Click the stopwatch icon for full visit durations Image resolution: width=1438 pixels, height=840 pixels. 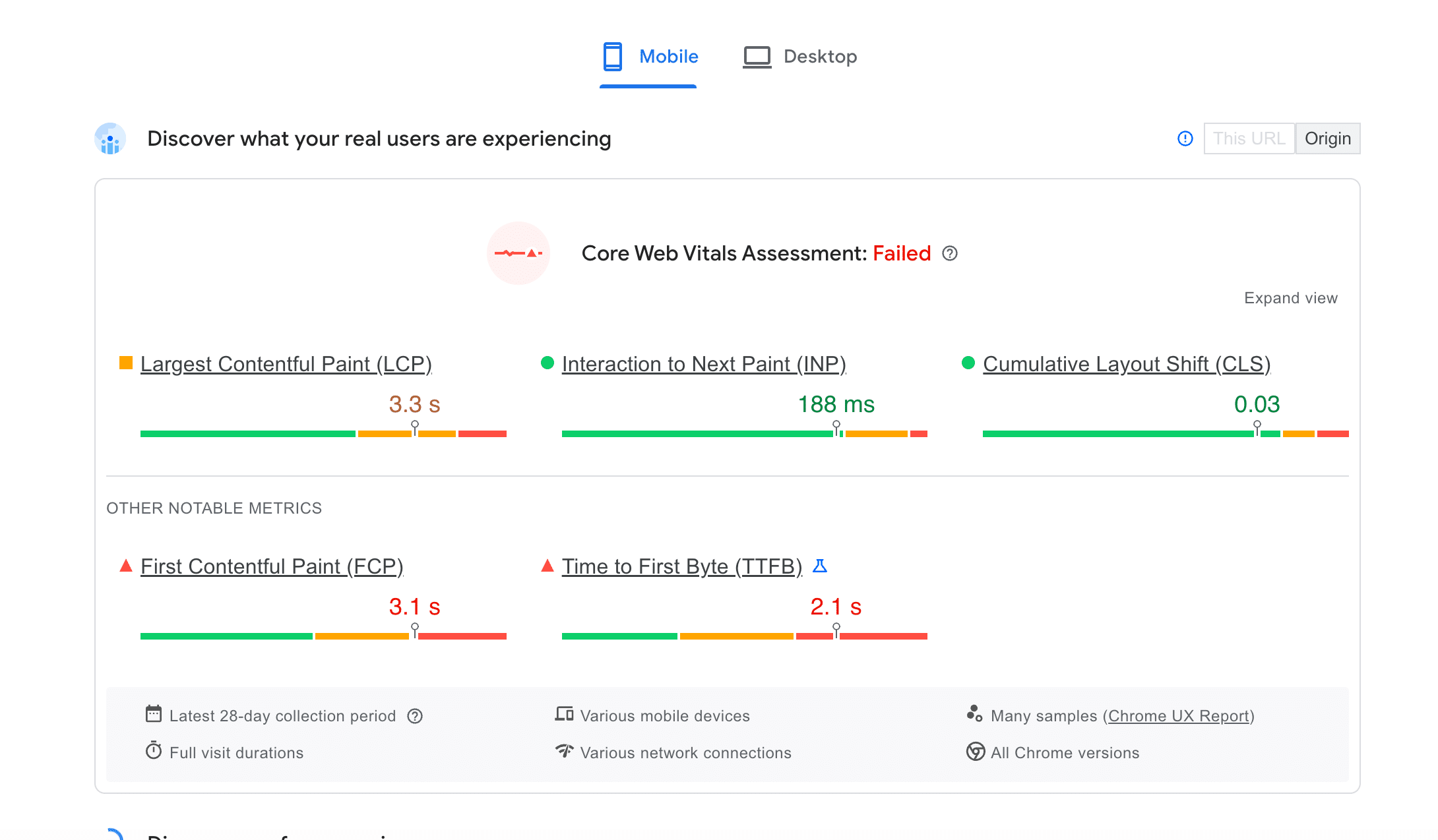tap(155, 752)
